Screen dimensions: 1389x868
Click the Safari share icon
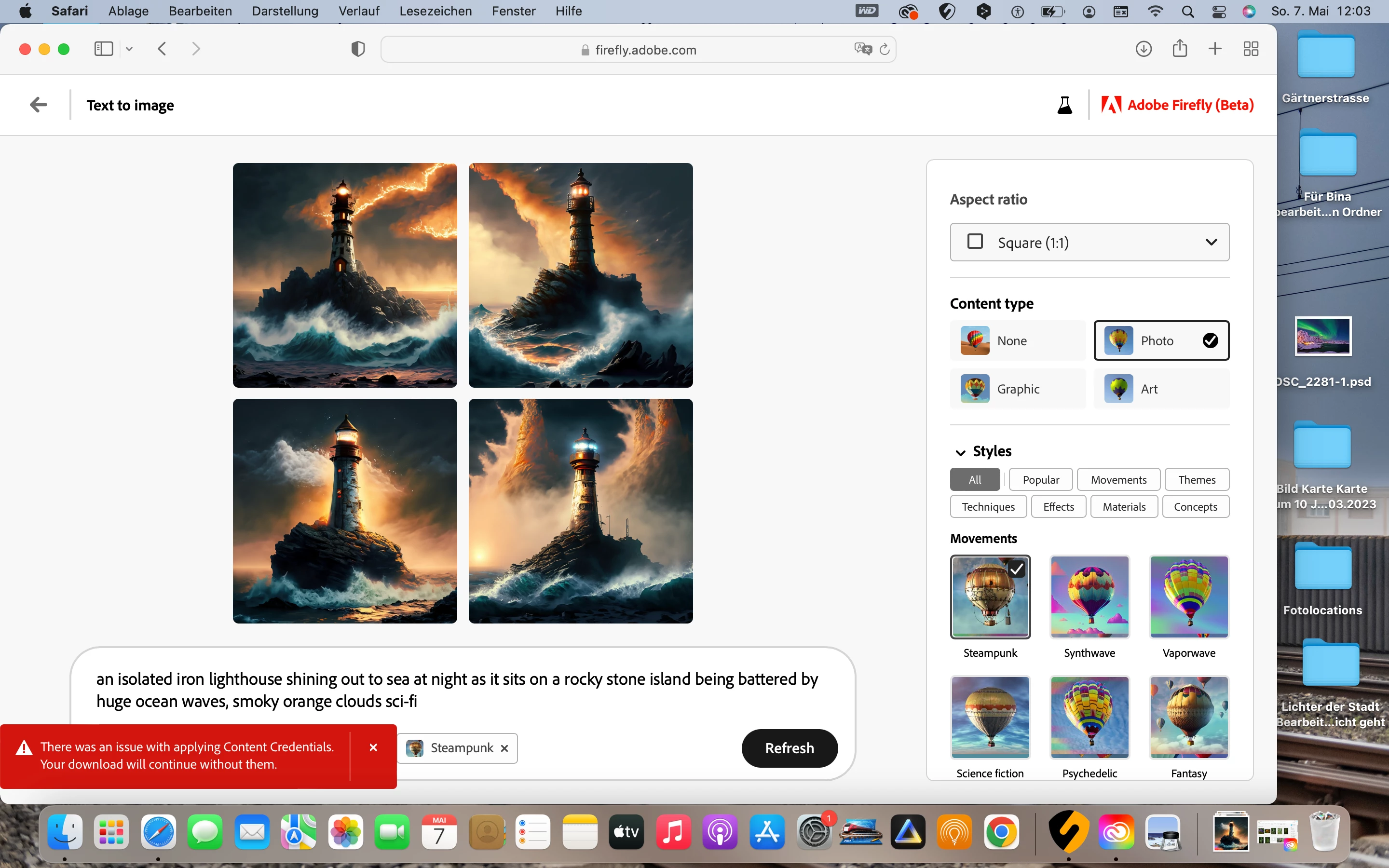click(1180, 49)
